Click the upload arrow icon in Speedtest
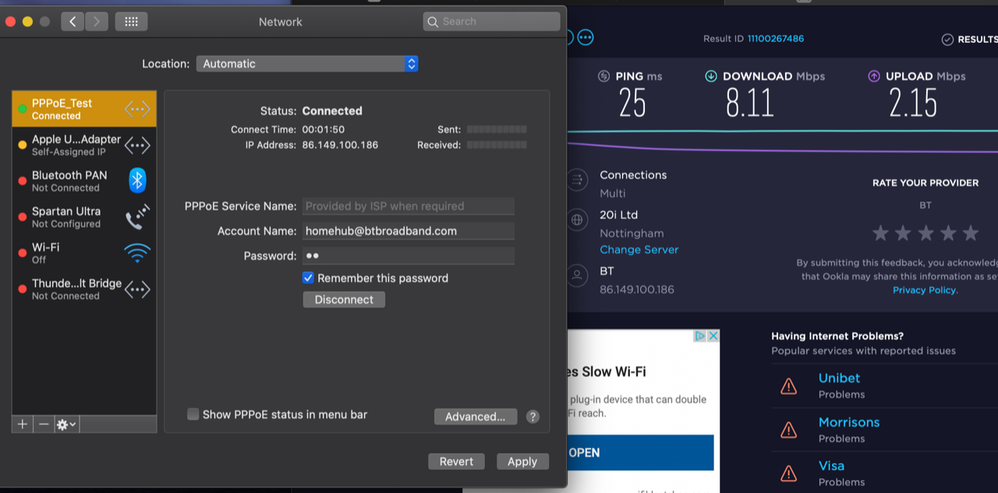Image resolution: width=998 pixels, height=493 pixels. click(874, 76)
